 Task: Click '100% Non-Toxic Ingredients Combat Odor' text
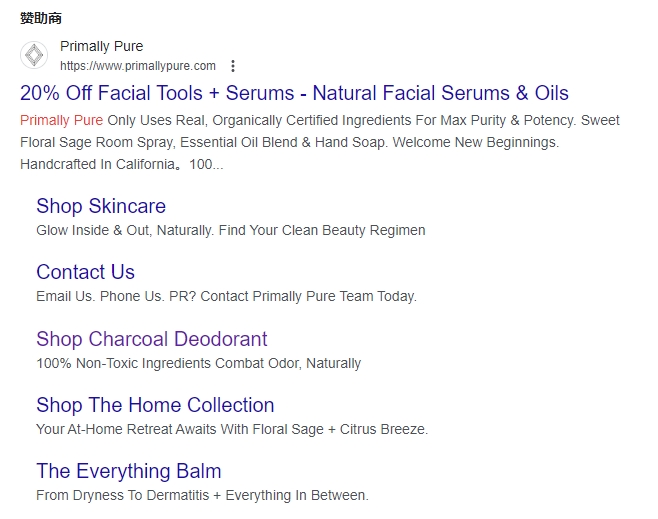tap(198, 363)
